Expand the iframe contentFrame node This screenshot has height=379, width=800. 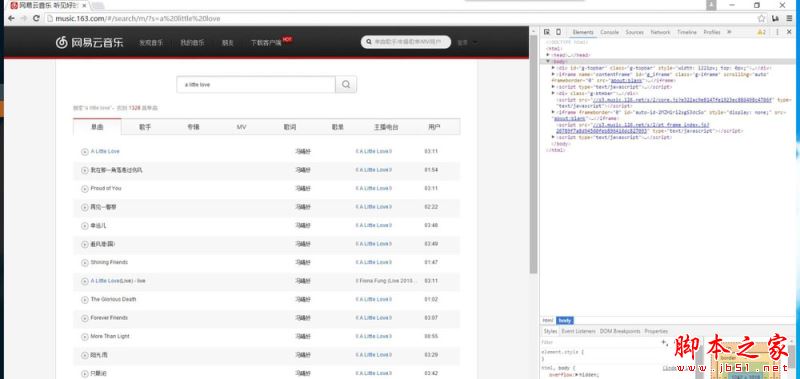click(554, 74)
